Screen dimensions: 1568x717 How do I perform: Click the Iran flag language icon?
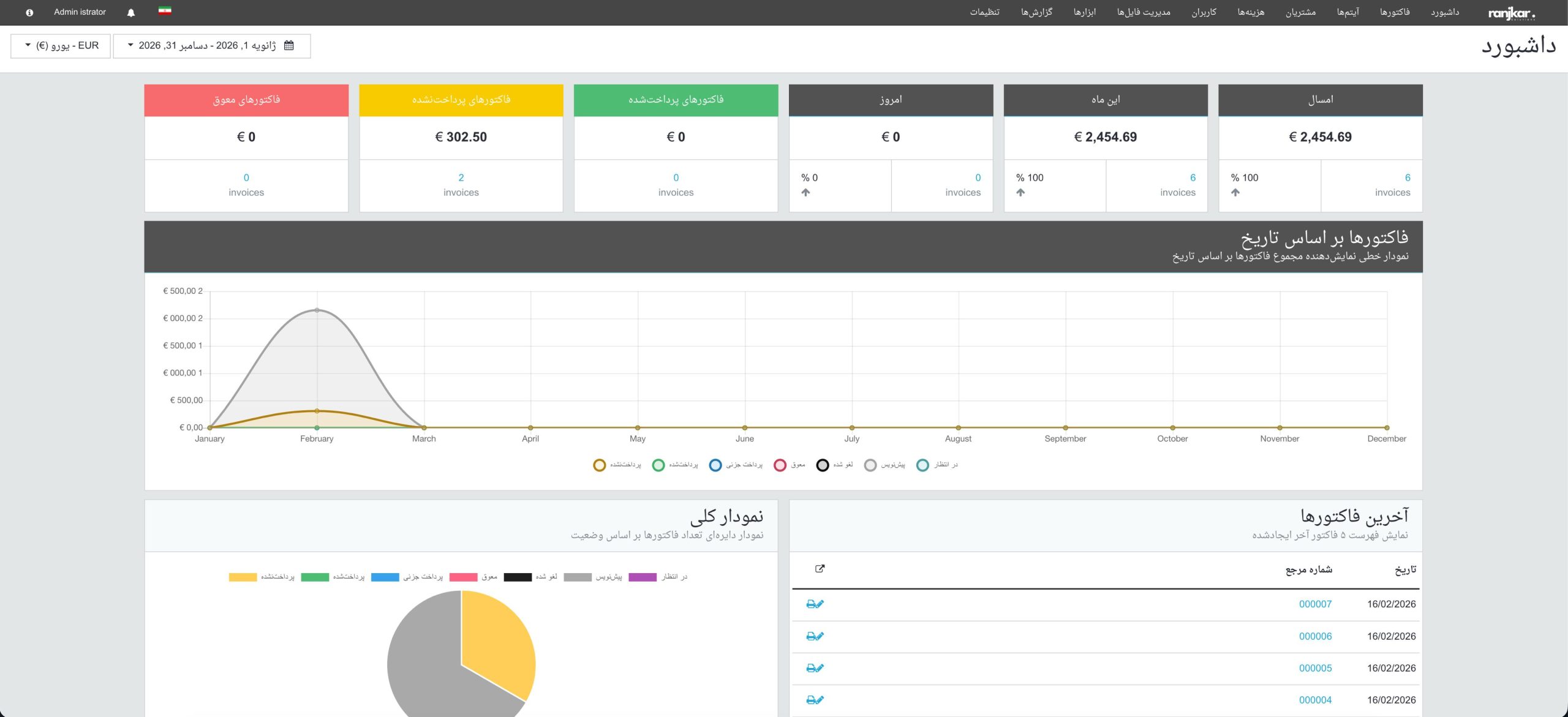point(165,11)
